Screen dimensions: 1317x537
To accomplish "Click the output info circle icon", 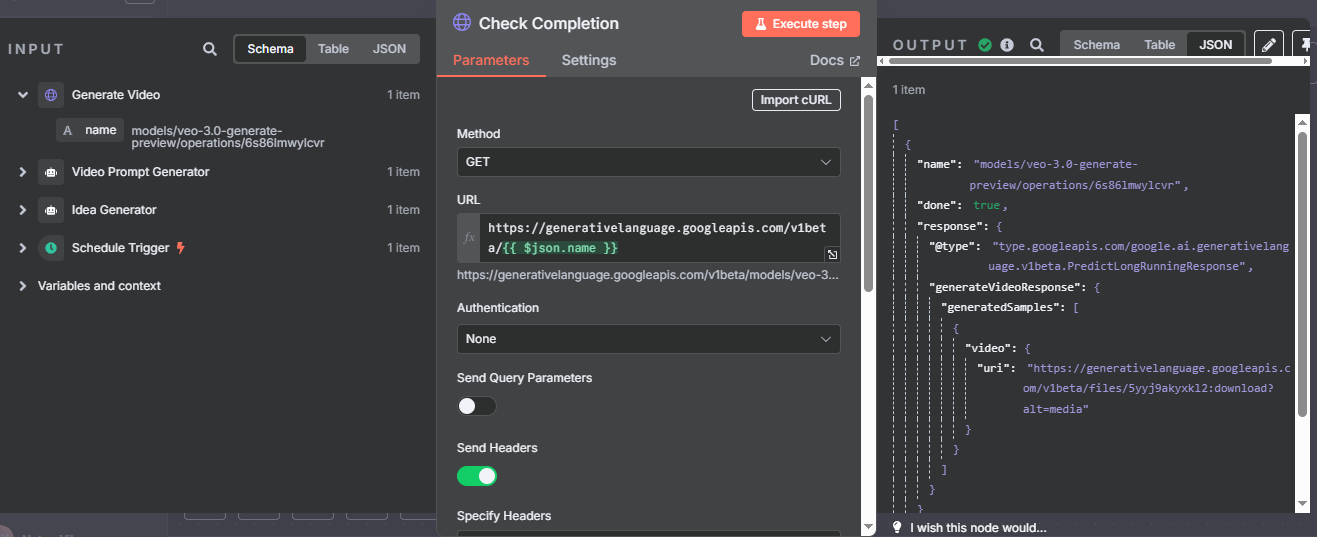I will pos(1007,45).
